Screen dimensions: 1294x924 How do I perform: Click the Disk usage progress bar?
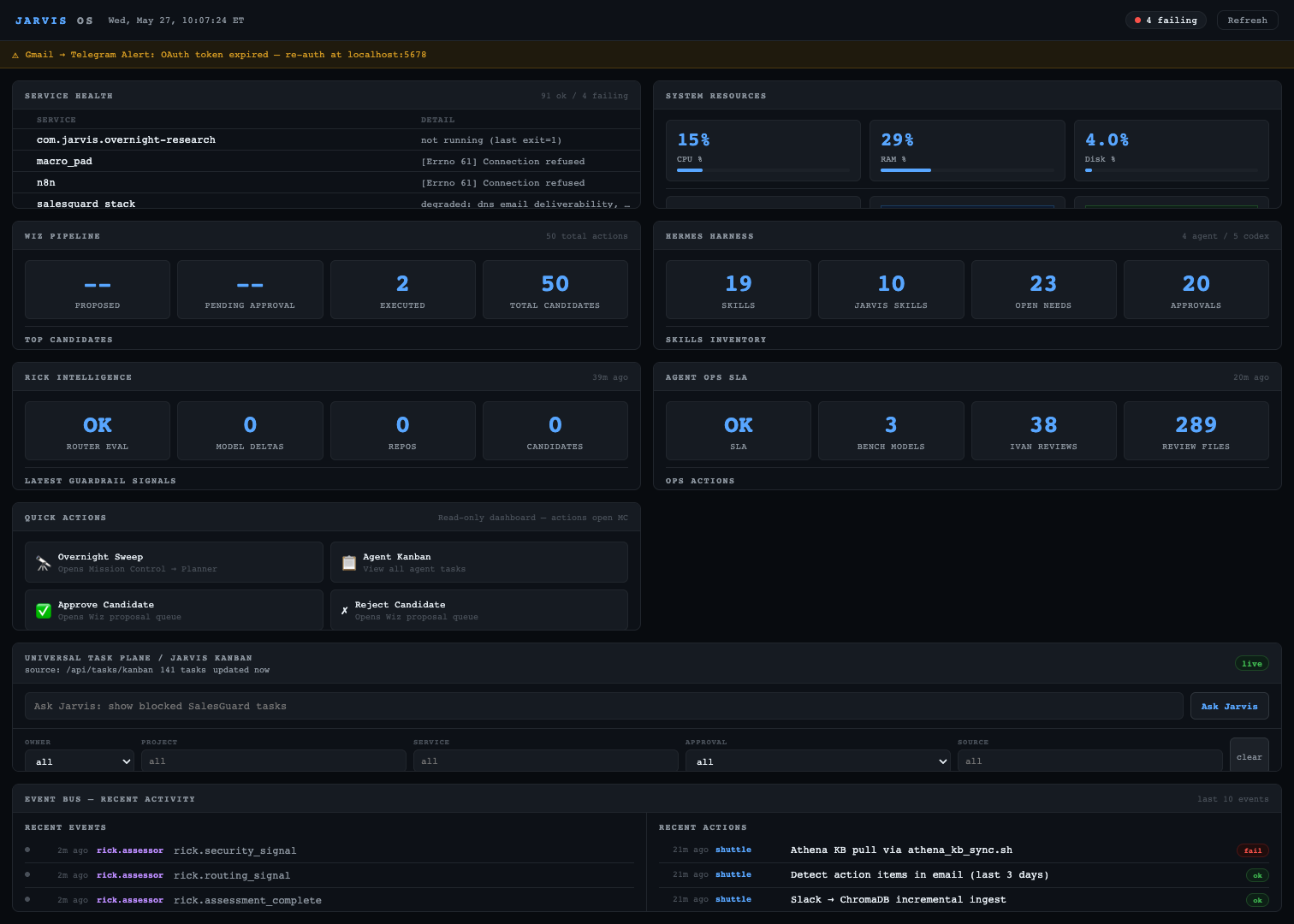[x=1172, y=170]
